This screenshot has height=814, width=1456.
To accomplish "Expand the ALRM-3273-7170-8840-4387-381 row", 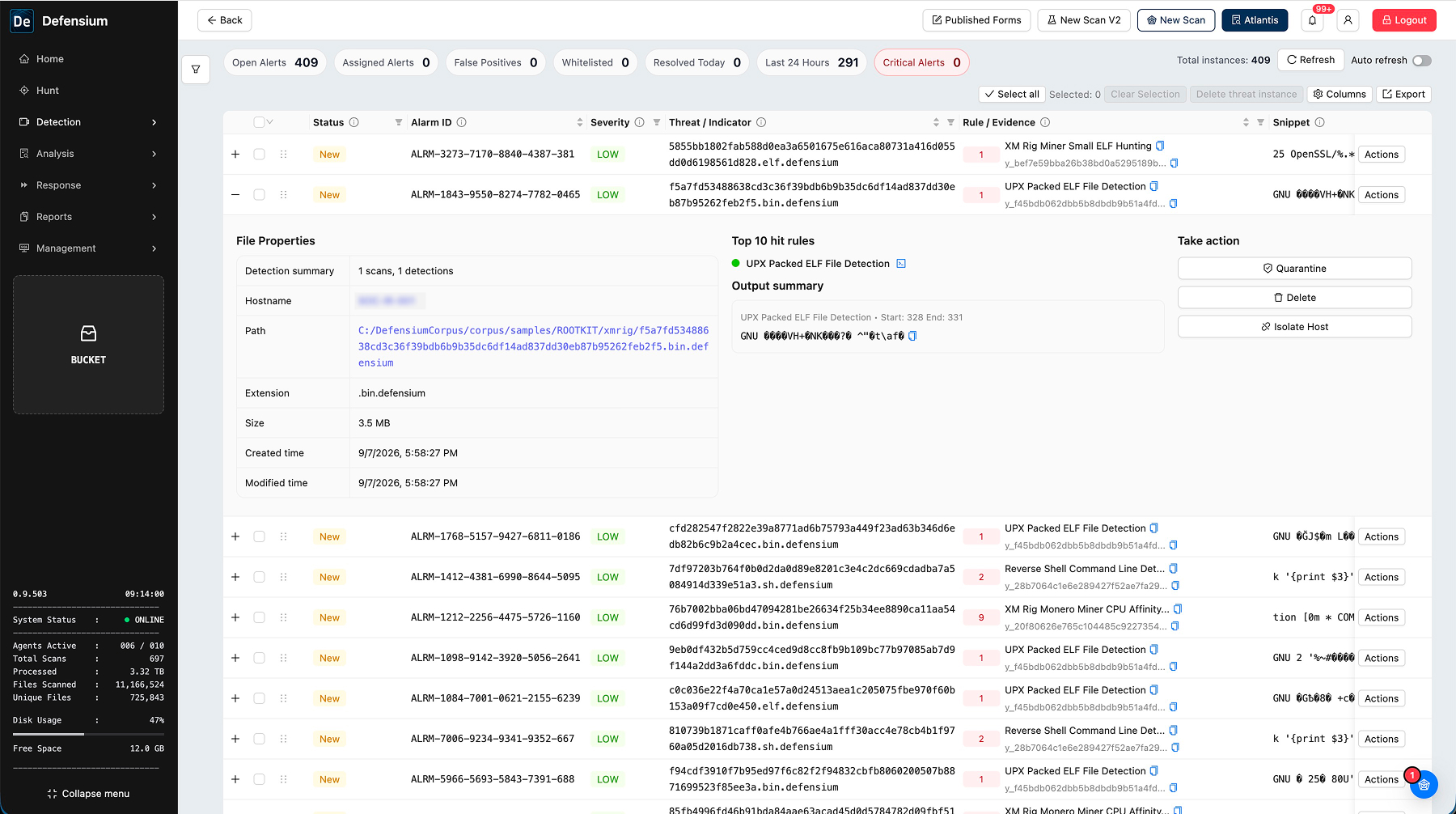I will [x=235, y=154].
